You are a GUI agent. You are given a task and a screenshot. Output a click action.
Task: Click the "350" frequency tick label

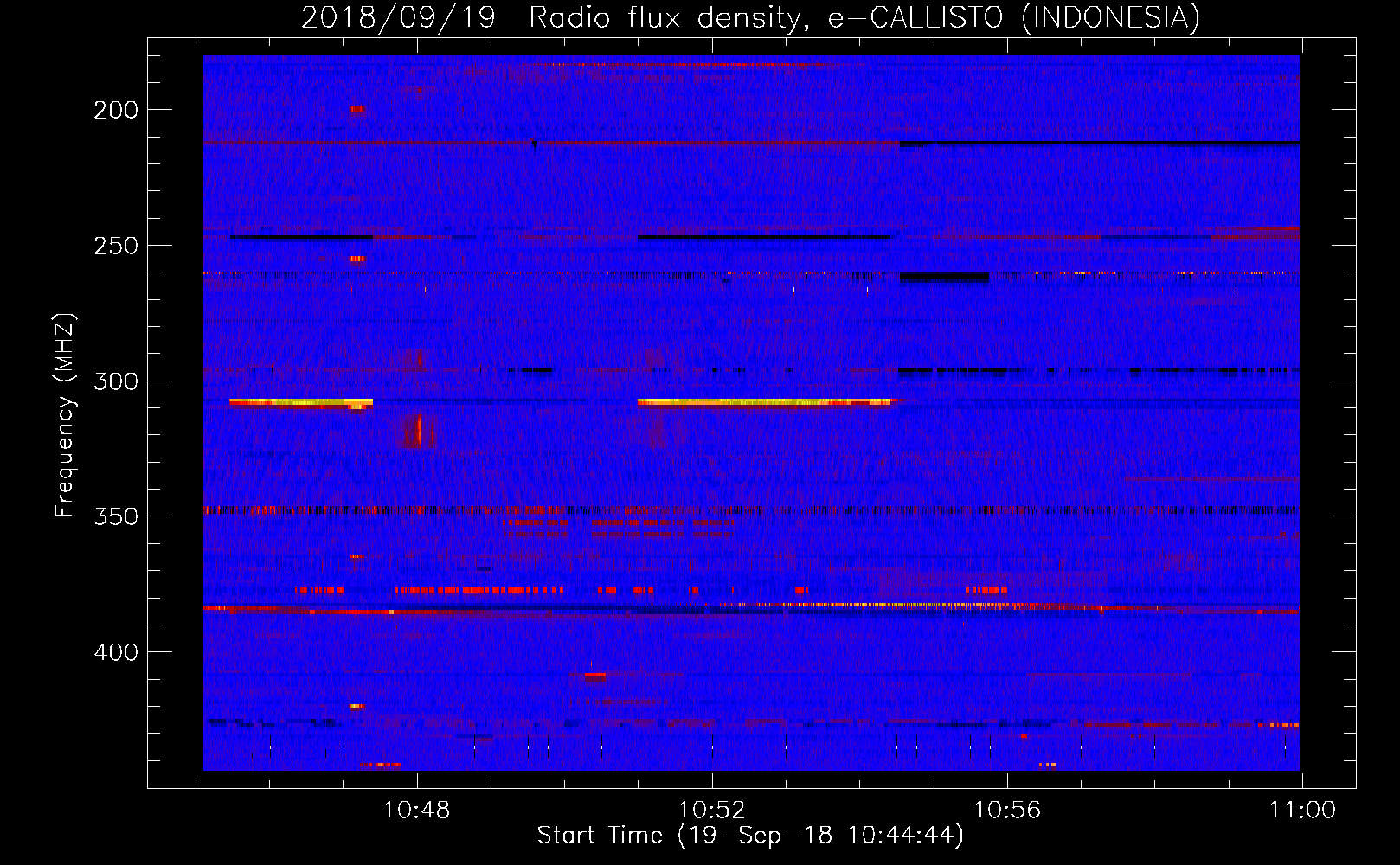116,516
